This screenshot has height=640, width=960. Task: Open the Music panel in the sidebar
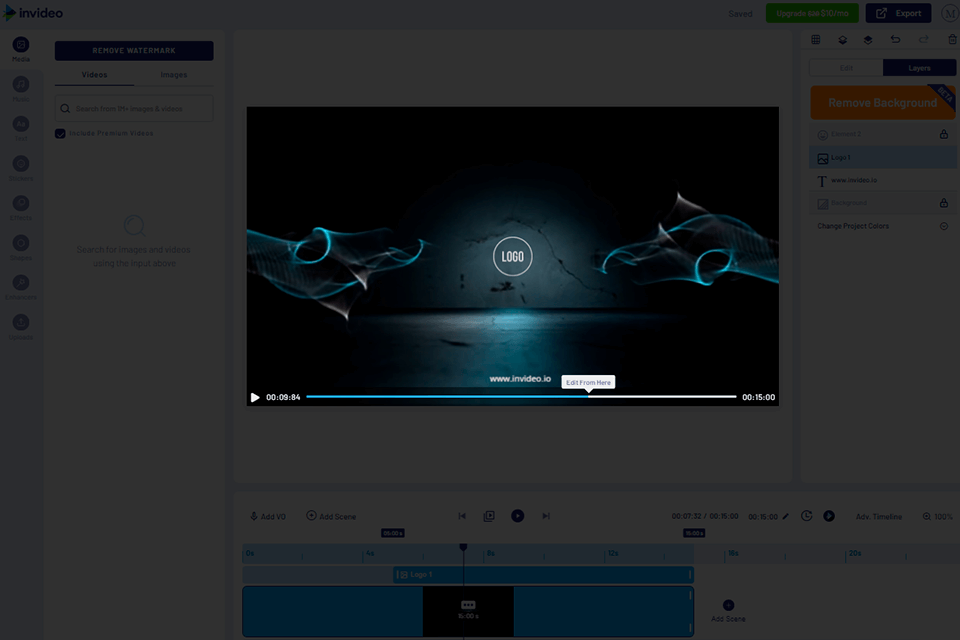[x=20, y=83]
